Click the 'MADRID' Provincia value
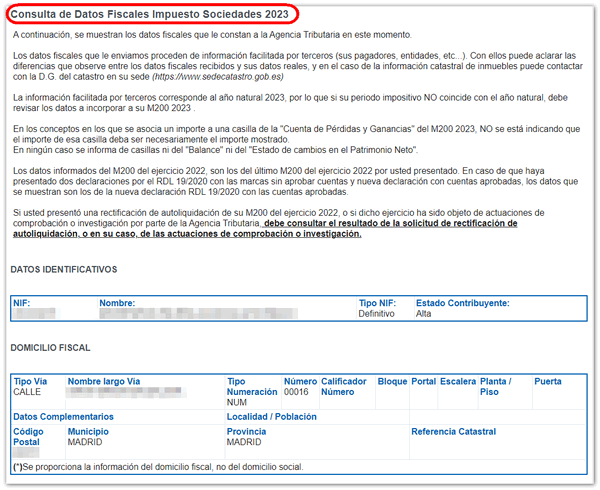 coord(246,441)
